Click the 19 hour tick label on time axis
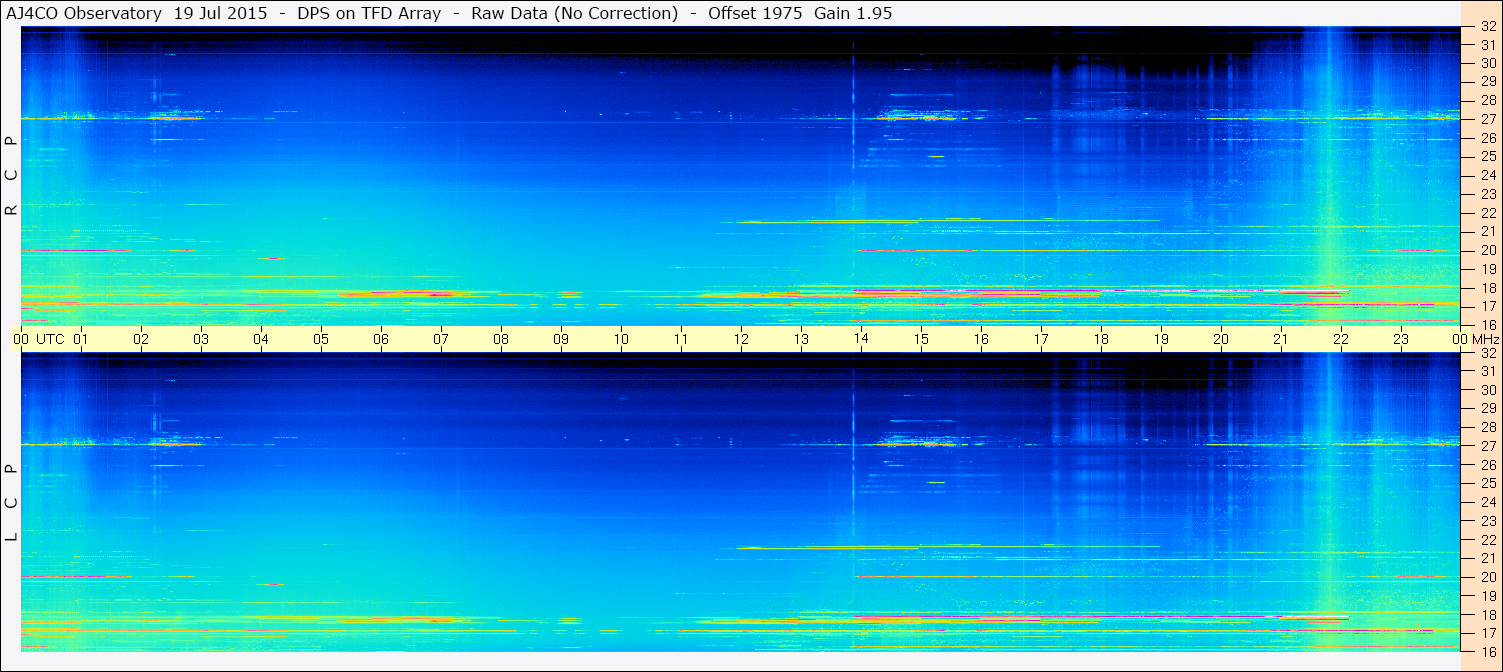The height and width of the screenshot is (672, 1503). coord(1161,339)
